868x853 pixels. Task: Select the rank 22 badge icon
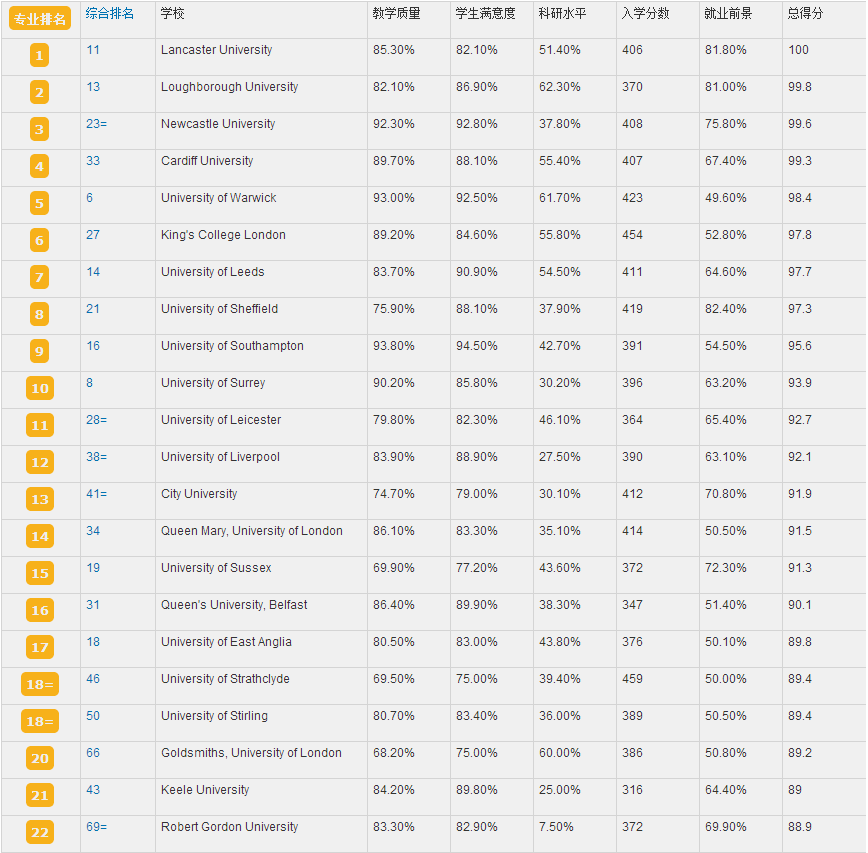pos(39,833)
